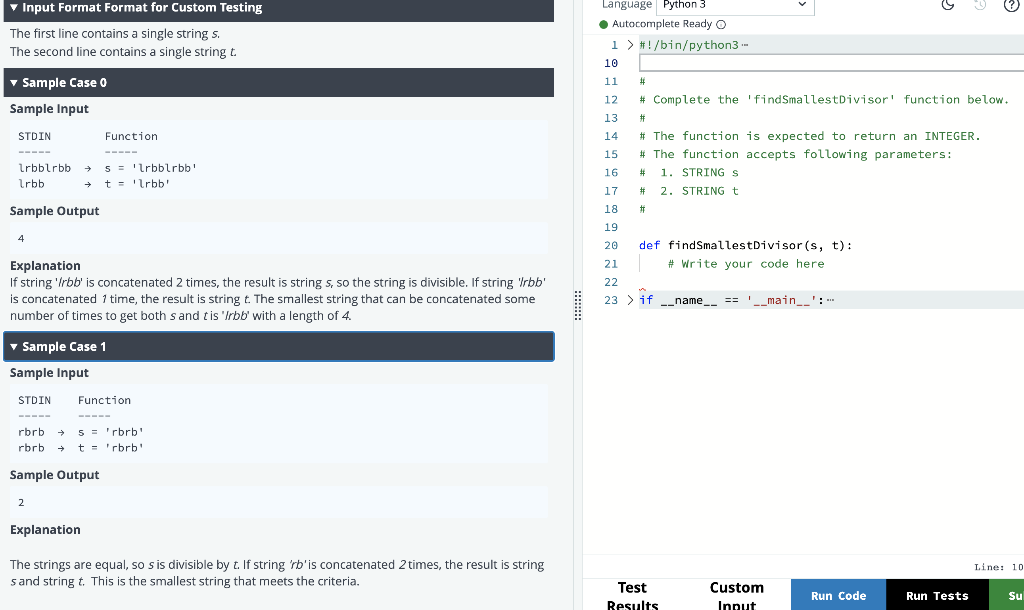Click the Run Tests button
Viewport: 1024px width, 610px height.
pyautogui.click(x=936, y=594)
